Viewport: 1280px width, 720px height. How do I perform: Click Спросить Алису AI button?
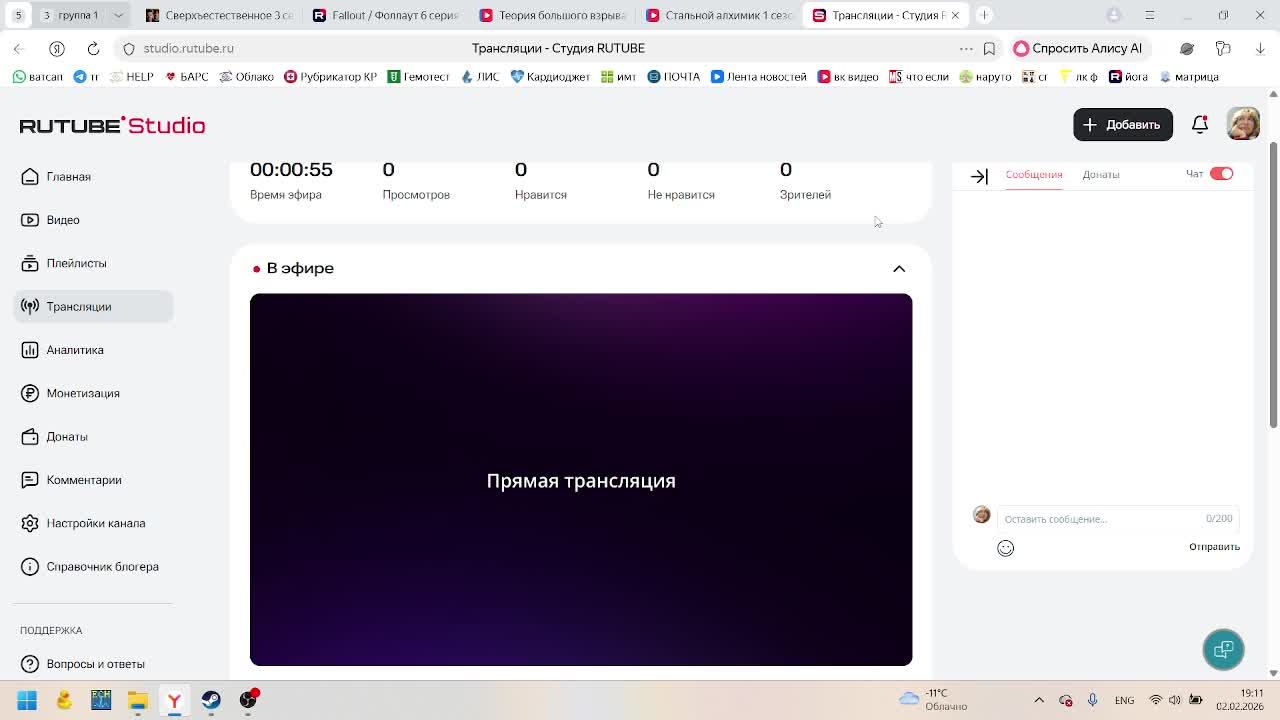tap(1078, 48)
